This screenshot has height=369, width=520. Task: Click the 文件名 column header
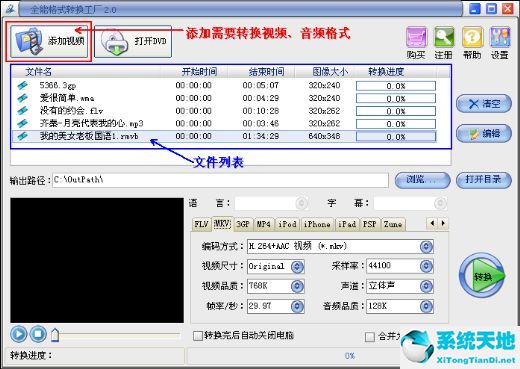(x=87, y=72)
